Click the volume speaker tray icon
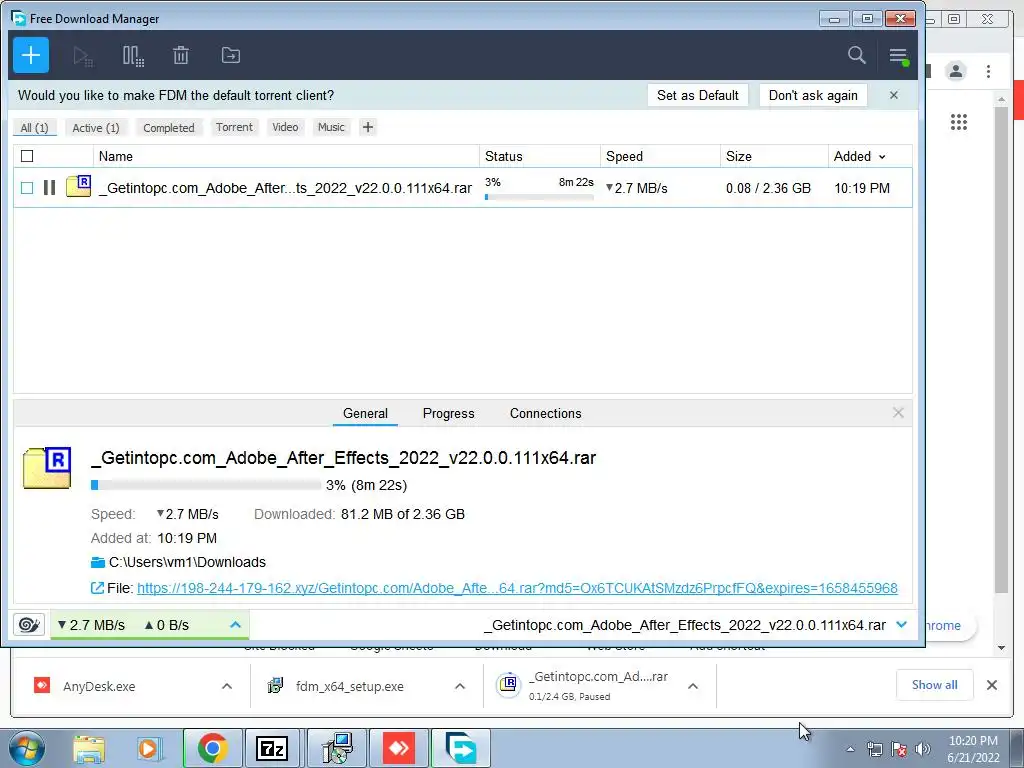This screenshot has width=1024, height=768. [922, 749]
